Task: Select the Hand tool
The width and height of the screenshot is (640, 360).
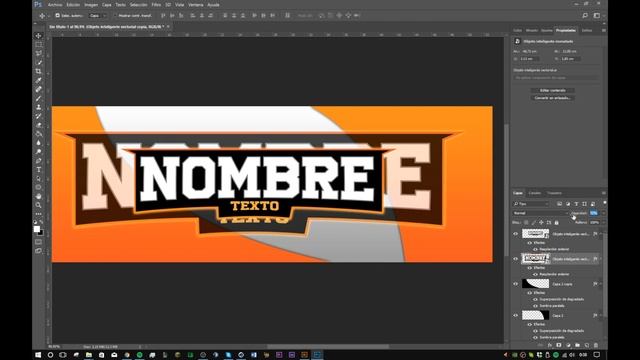Action: [x=39, y=196]
